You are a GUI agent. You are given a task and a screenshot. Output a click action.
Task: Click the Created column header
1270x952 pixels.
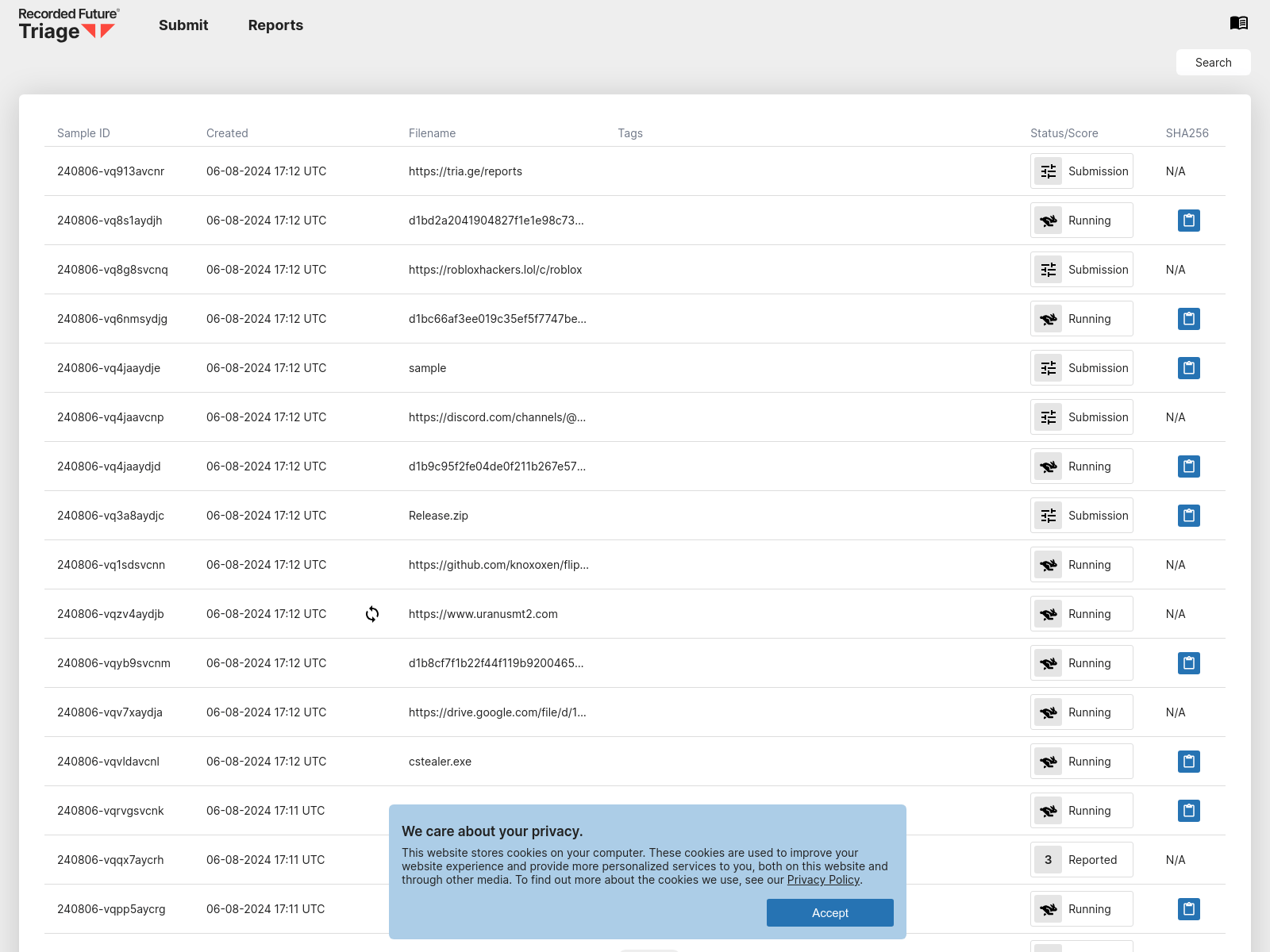(227, 133)
